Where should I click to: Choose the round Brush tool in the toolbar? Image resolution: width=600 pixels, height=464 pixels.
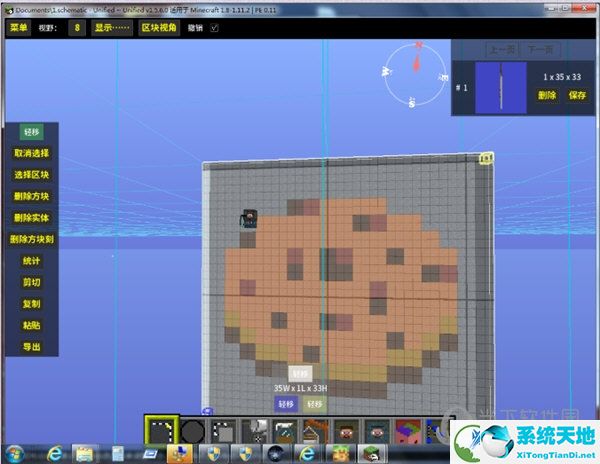[x=192, y=431]
